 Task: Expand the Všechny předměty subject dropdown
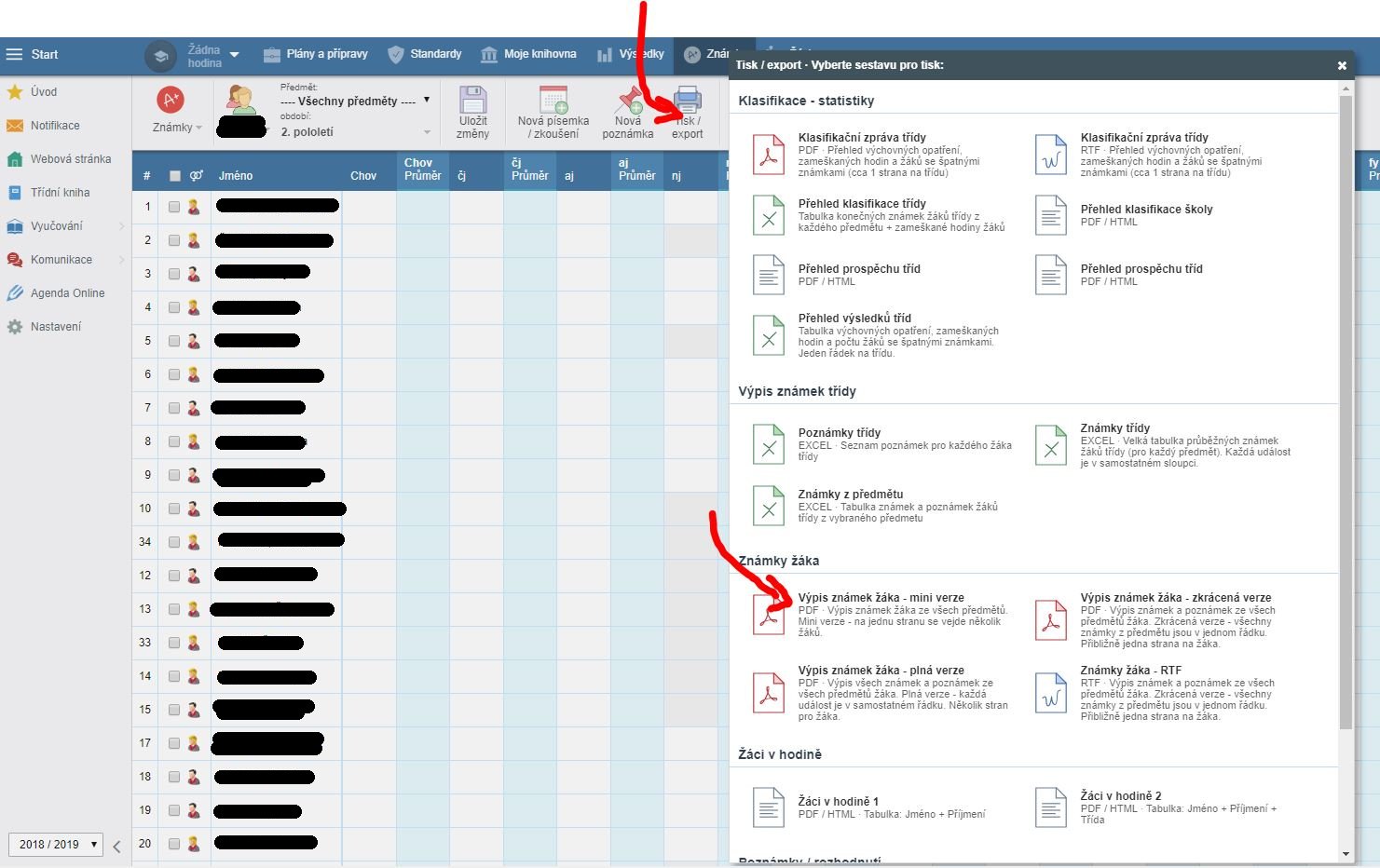[x=355, y=101]
